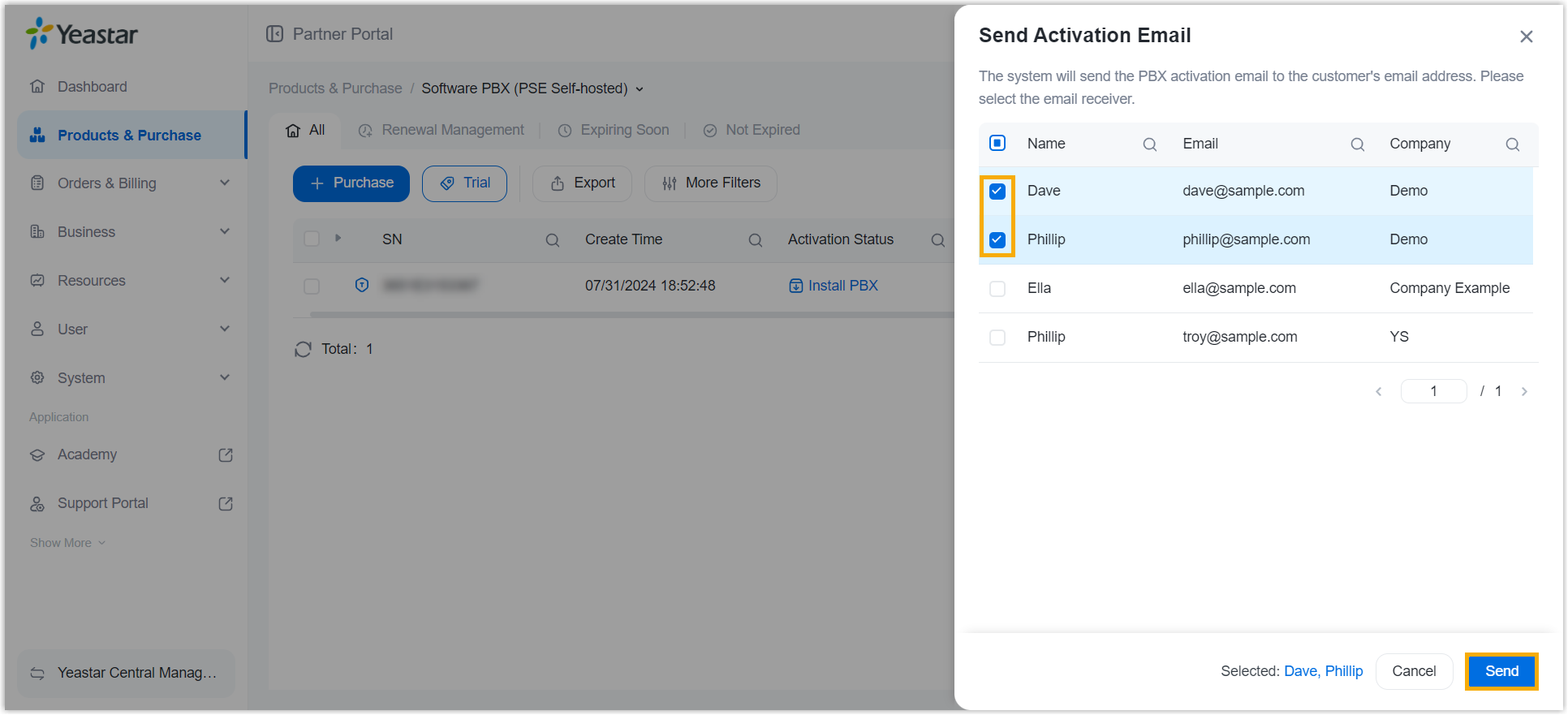Select the checkbox for troy@sample.com row
The width and height of the screenshot is (1568, 715).
pyautogui.click(x=997, y=338)
